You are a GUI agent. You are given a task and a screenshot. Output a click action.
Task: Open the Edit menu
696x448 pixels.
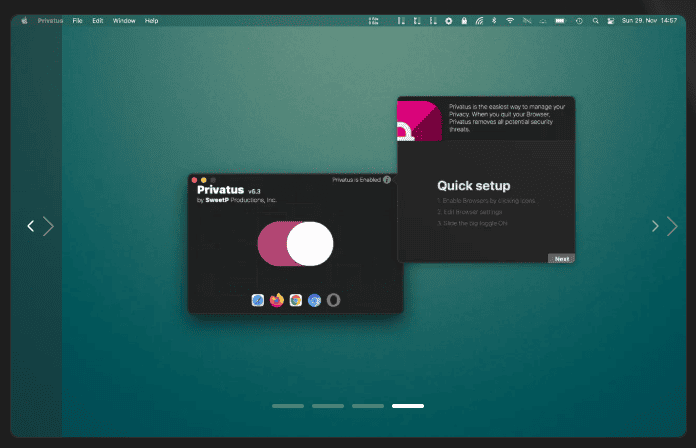[x=98, y=21]
